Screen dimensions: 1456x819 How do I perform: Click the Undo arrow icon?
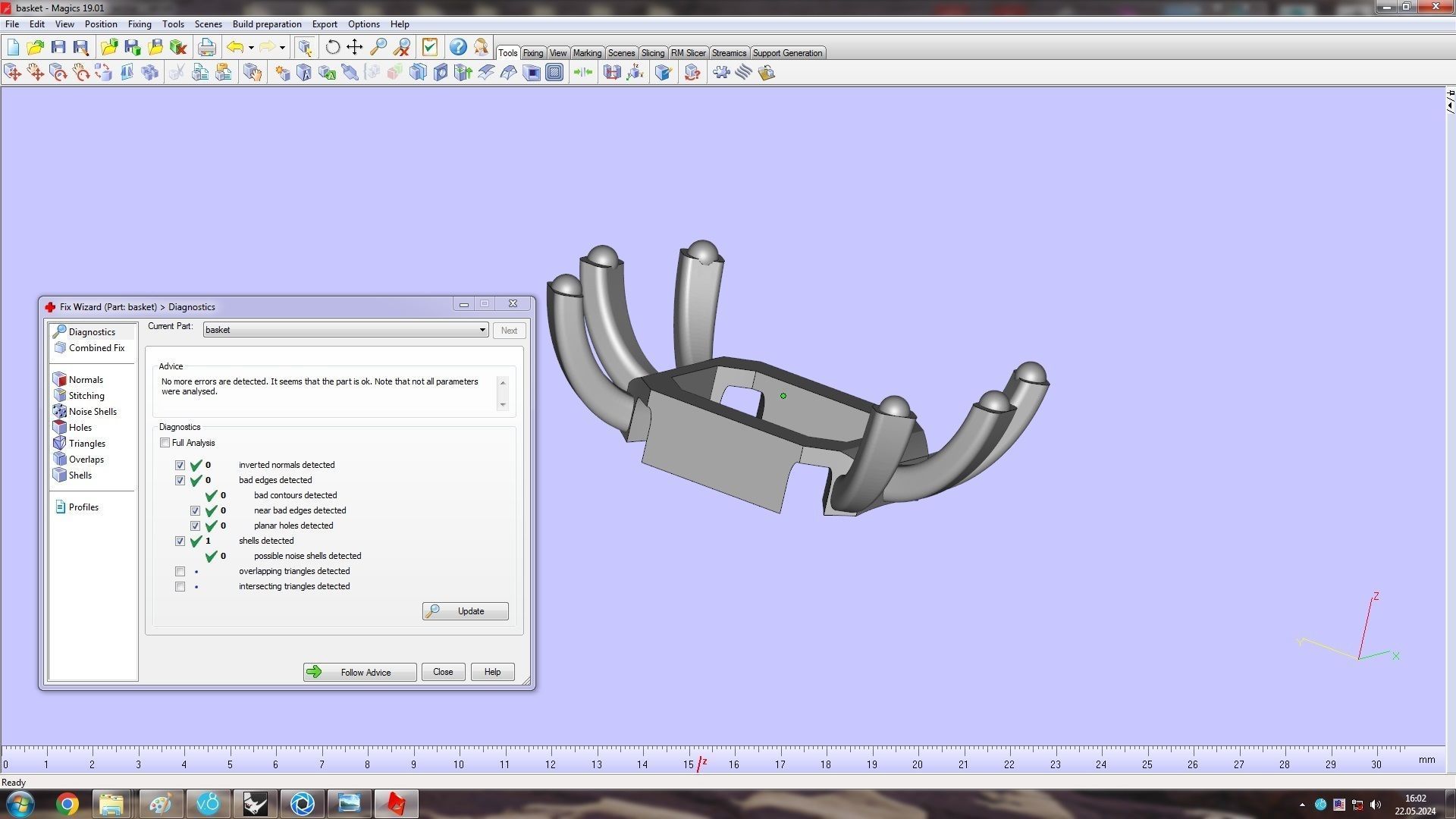(x=235, y=47)
